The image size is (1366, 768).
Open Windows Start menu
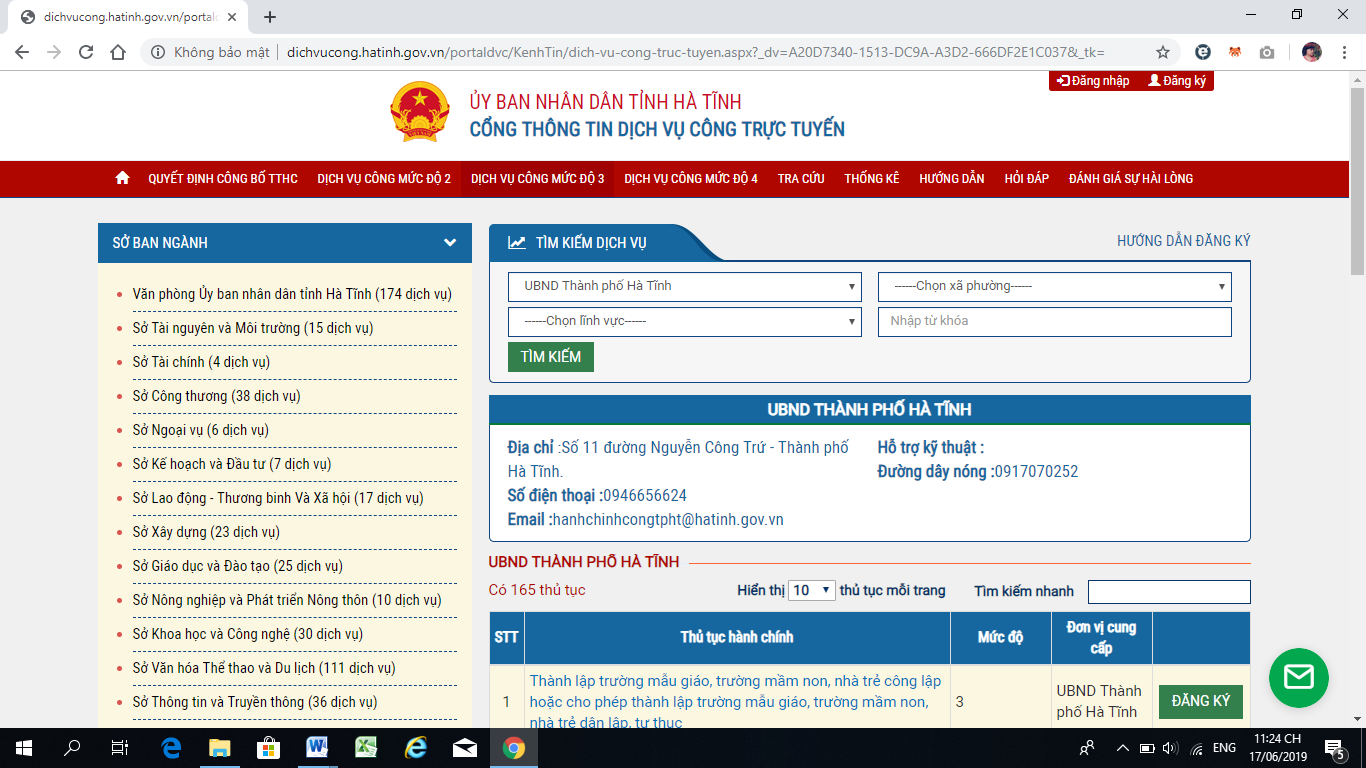(x=24, y=747)
